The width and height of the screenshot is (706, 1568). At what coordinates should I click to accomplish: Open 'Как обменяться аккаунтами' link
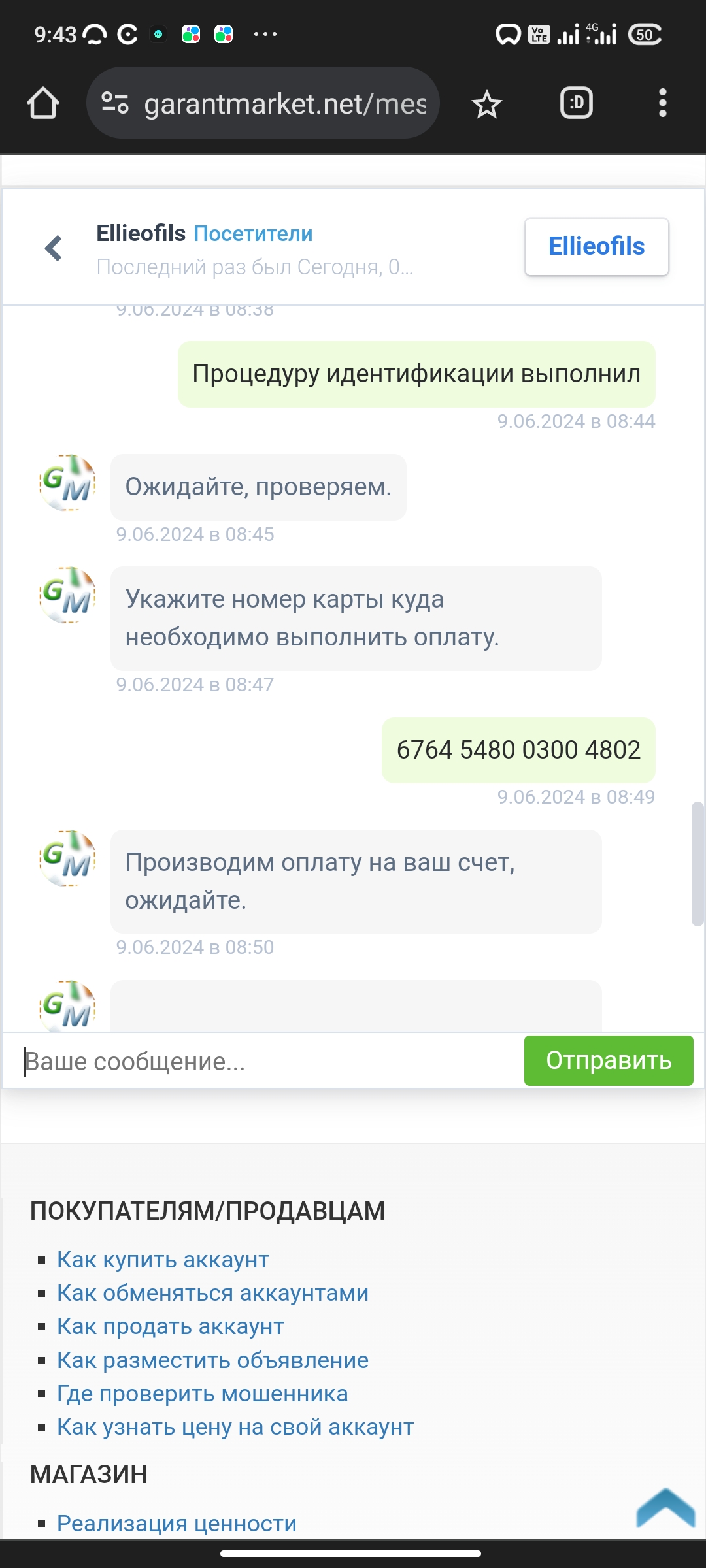click(212, 1292)
